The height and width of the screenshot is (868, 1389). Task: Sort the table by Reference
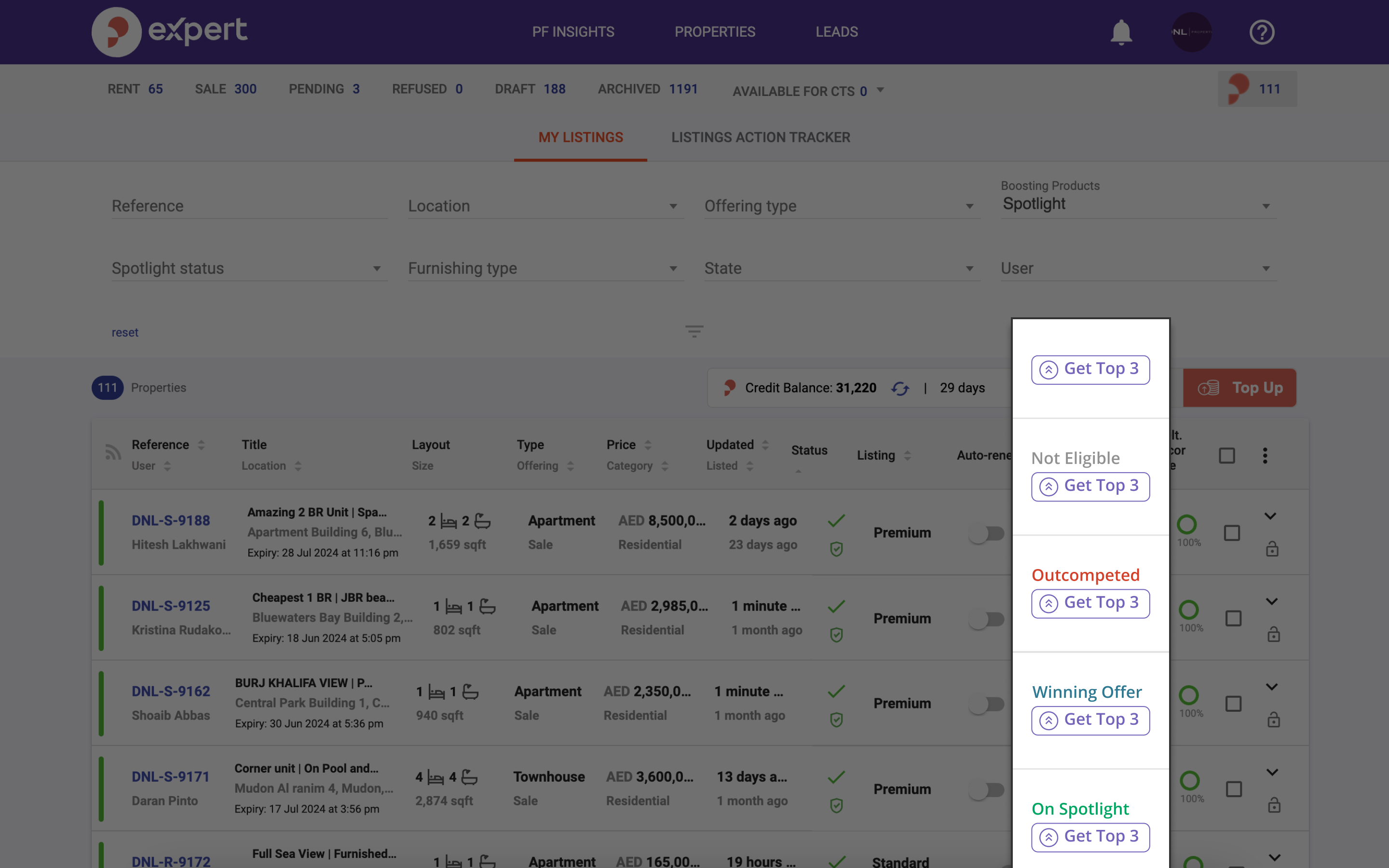click(201, 445)
